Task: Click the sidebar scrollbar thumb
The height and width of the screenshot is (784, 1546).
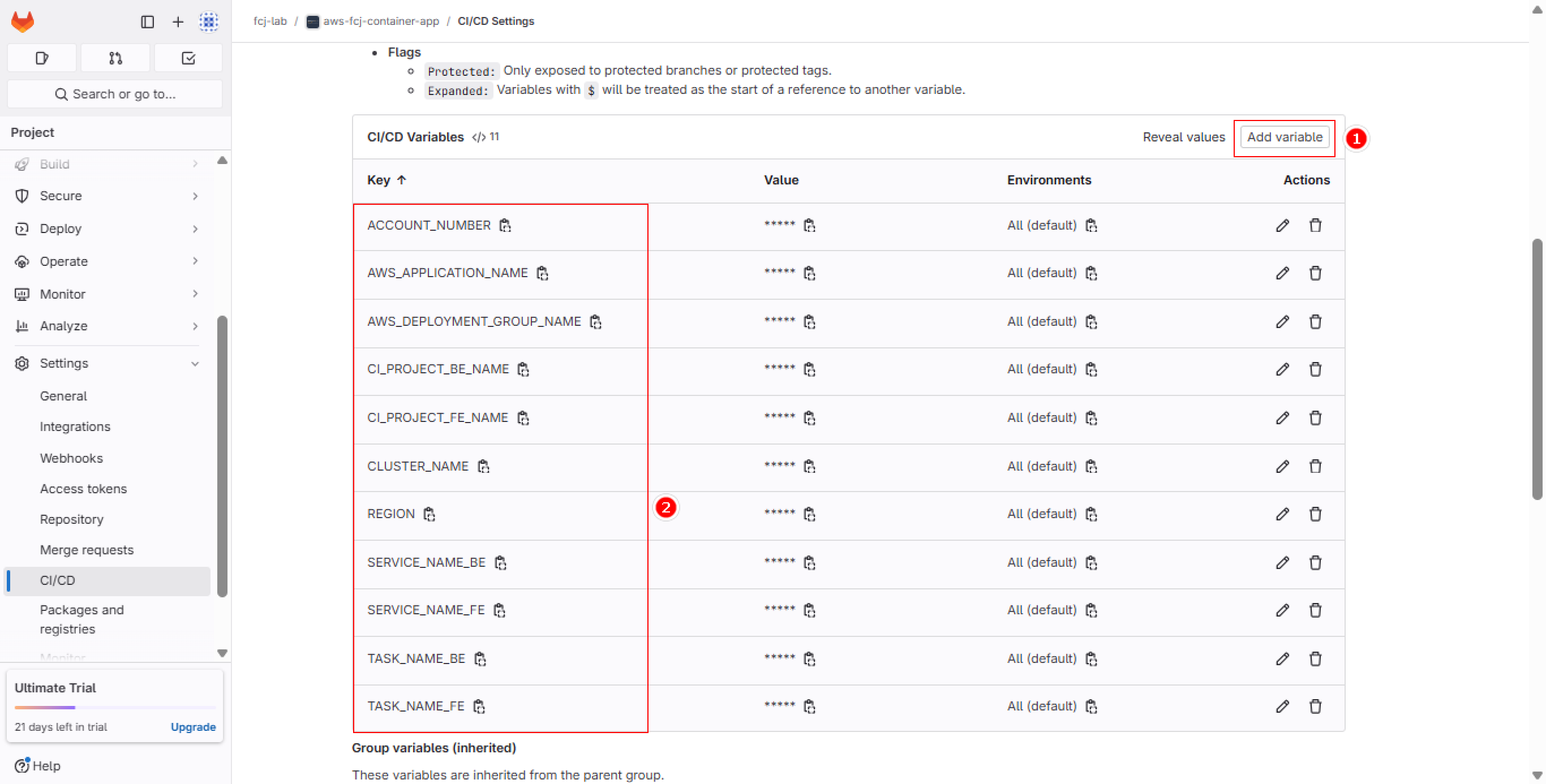Action: [222, 456]
